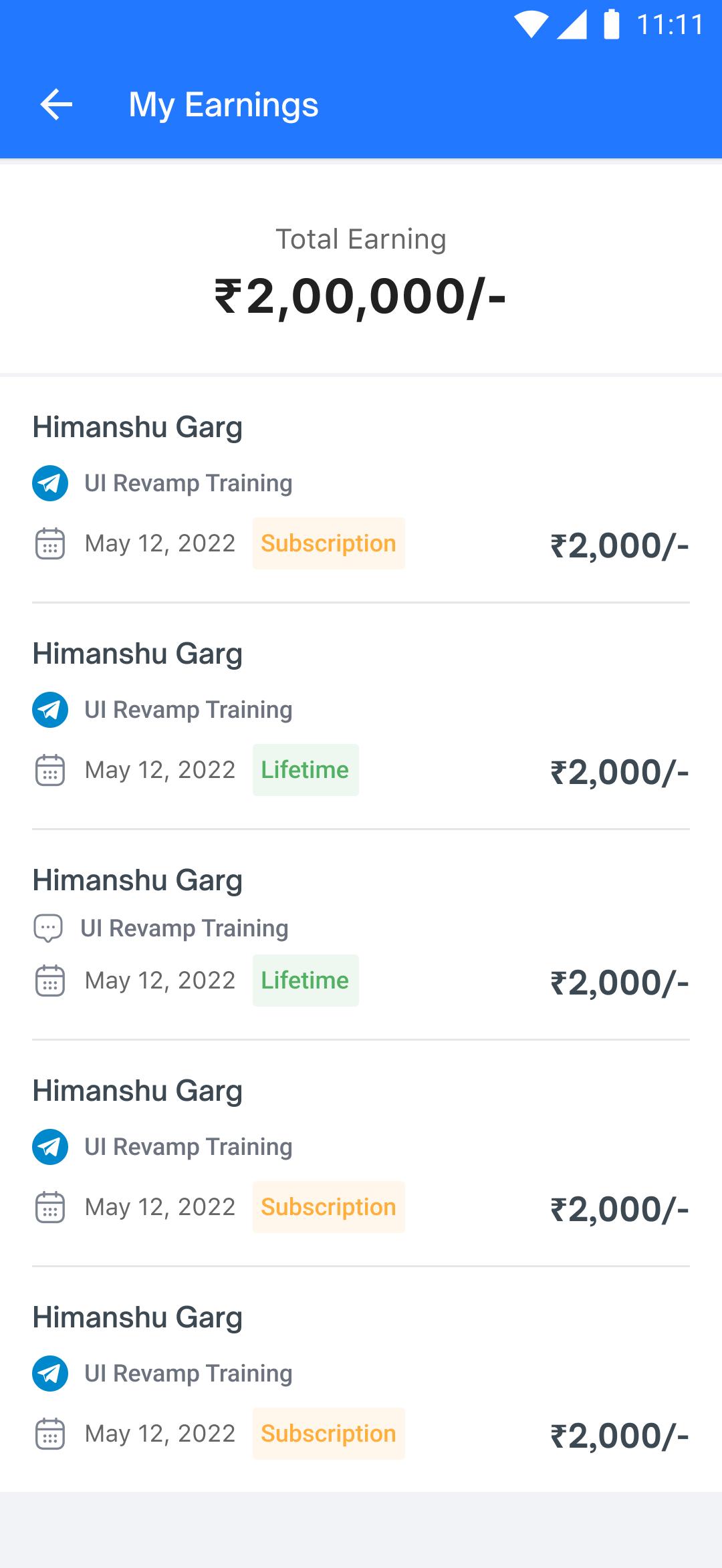722x1568 pixels.
Task: Tap the ₹2,000/- amount in second entry
Action: [620, 773]
